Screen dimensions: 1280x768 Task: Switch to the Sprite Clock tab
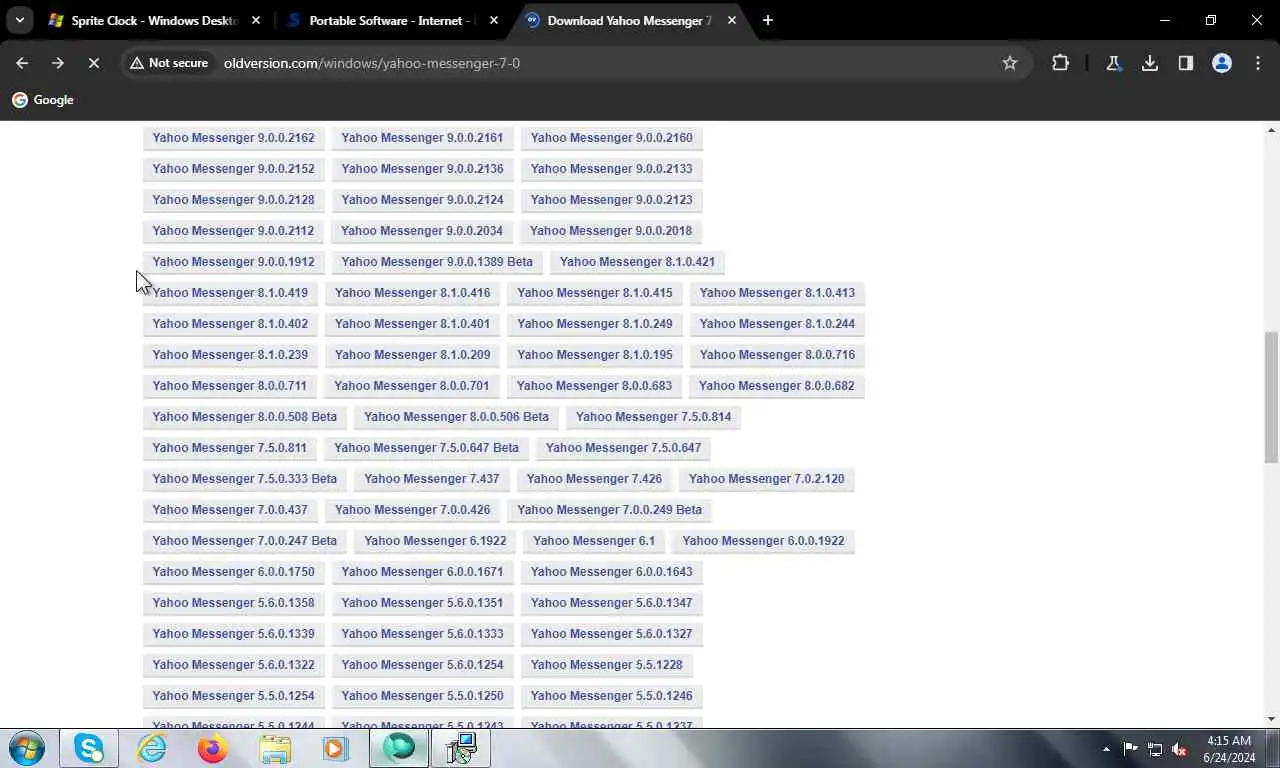[155, 20]
